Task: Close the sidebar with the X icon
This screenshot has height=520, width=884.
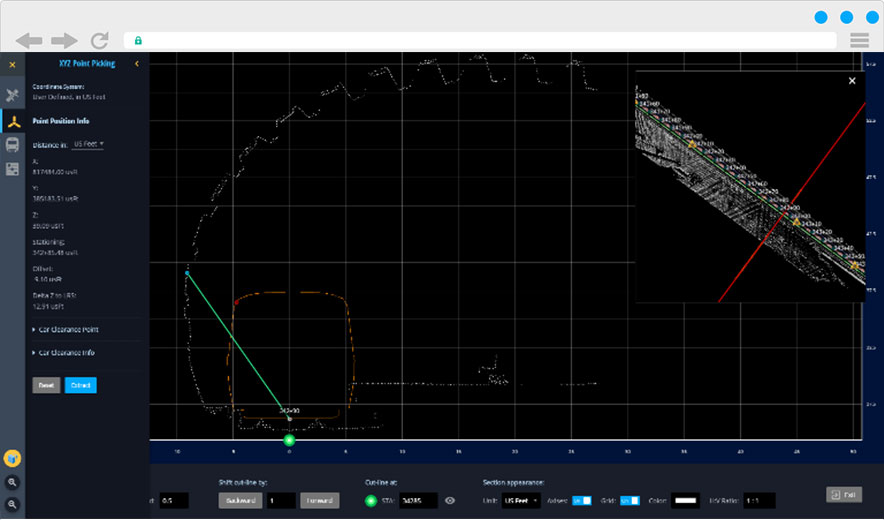Action: click(x=12, y=64)
